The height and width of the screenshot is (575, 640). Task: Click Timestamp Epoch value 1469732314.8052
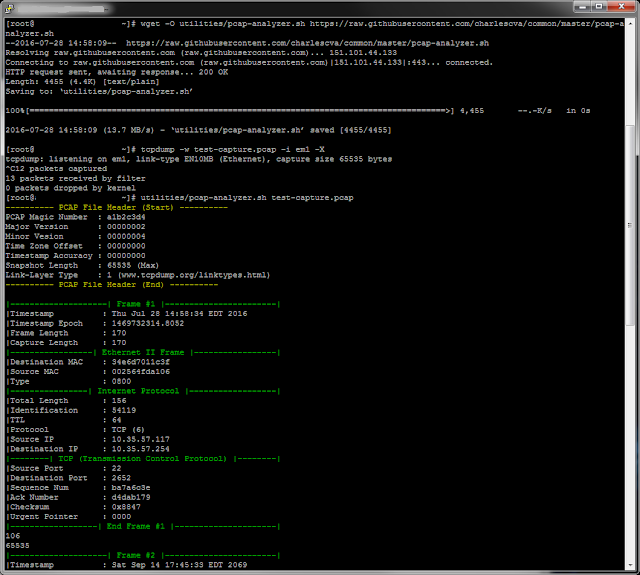click(x=148, y=324)
